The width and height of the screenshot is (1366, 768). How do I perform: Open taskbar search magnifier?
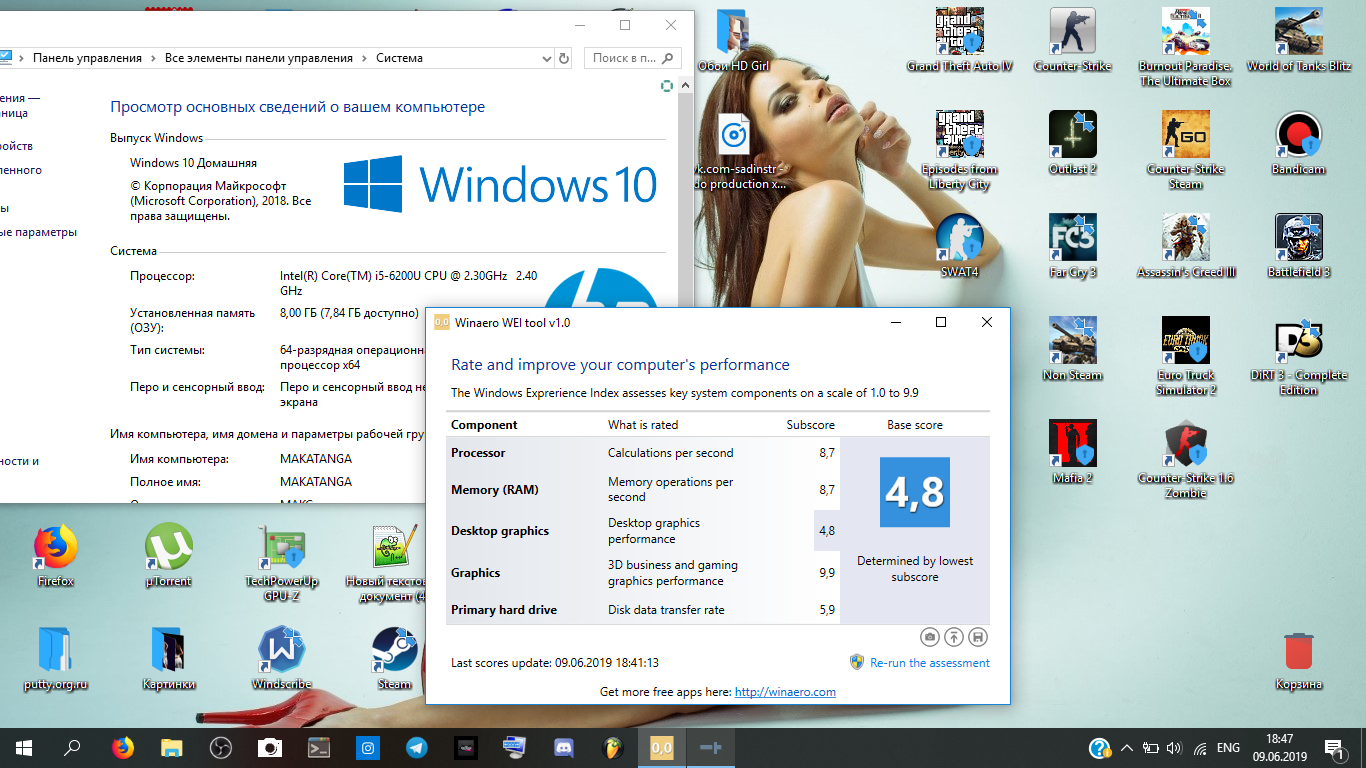pyautogui.click(x=72, y=747)
